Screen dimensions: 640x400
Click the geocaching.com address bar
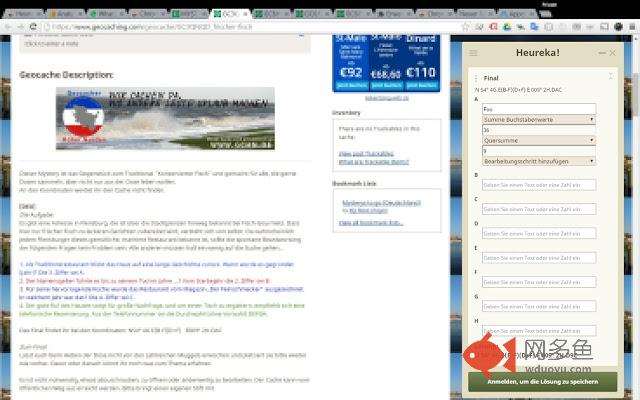coord(253,27)
